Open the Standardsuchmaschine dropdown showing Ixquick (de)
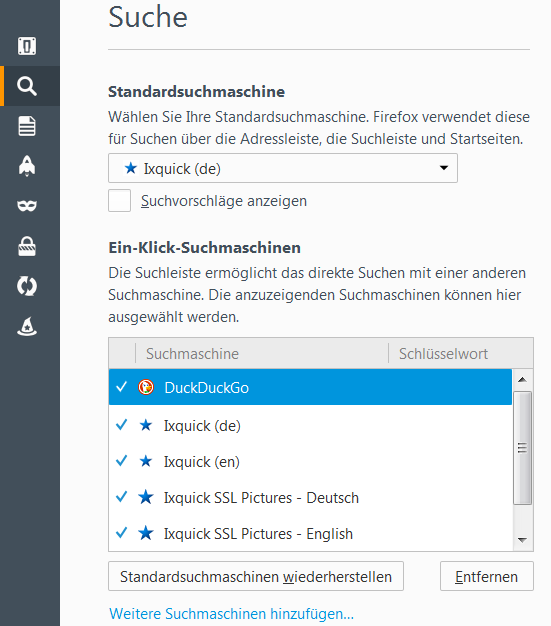 click(x=283, y=168)
